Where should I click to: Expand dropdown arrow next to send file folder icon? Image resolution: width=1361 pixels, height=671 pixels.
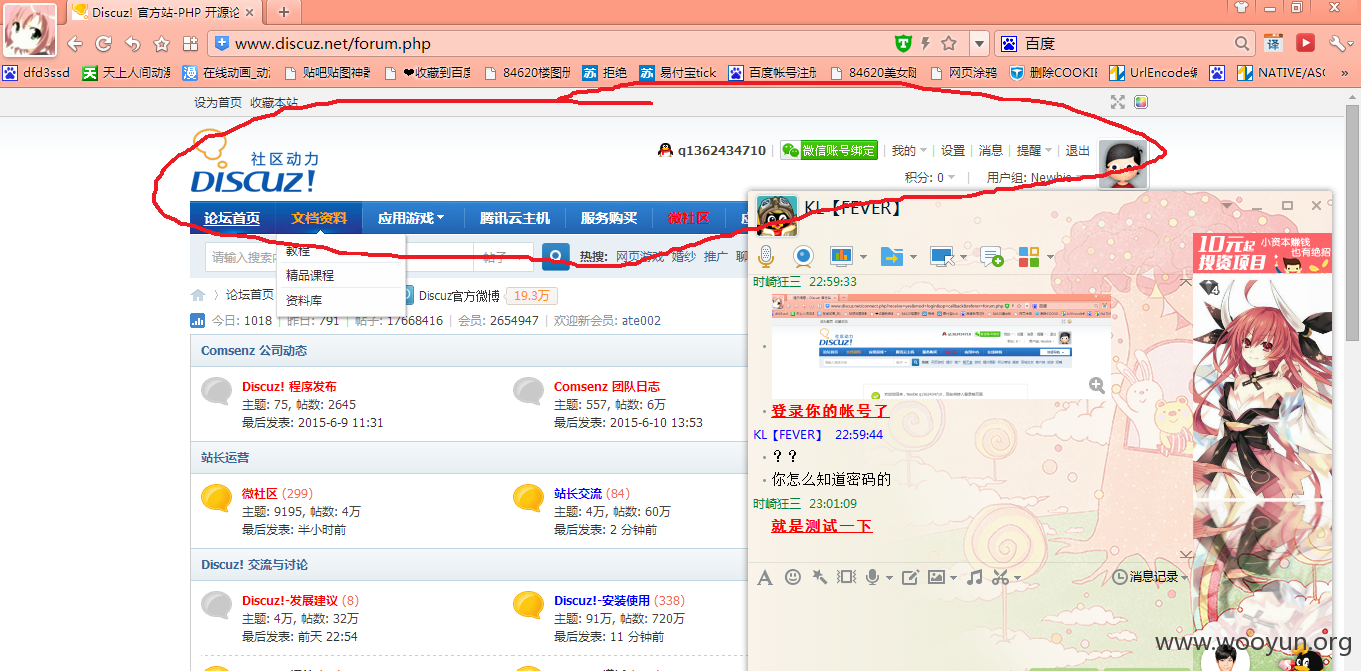coord(913,257)
